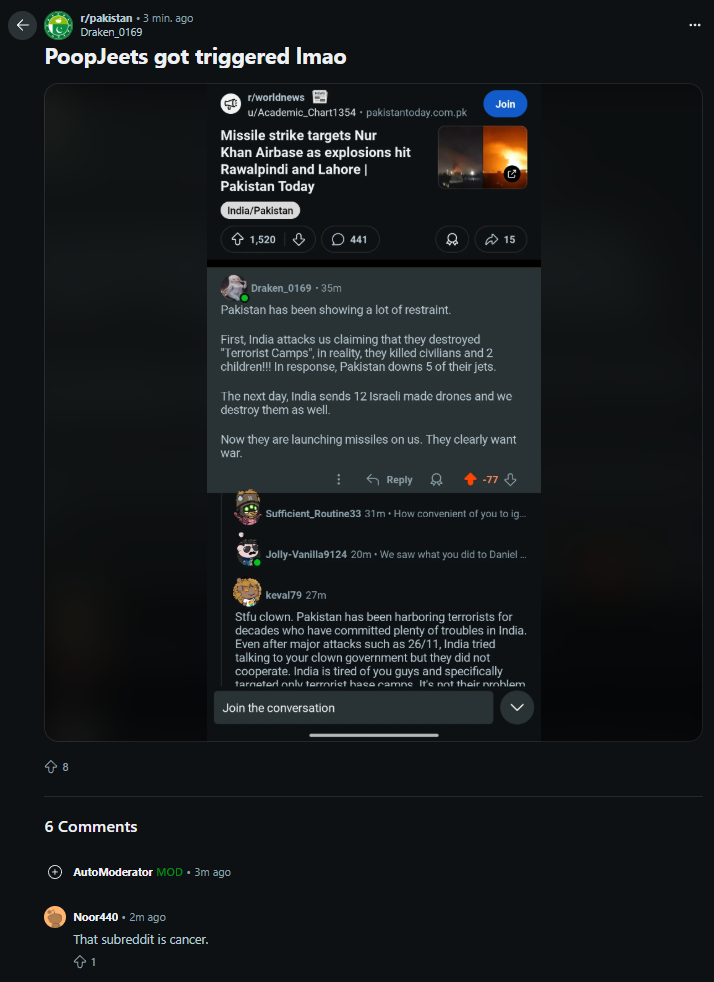The height and width of the screenshot is (982, 714).
Task: Click the blue Join button
Action: tap(505, 104)
